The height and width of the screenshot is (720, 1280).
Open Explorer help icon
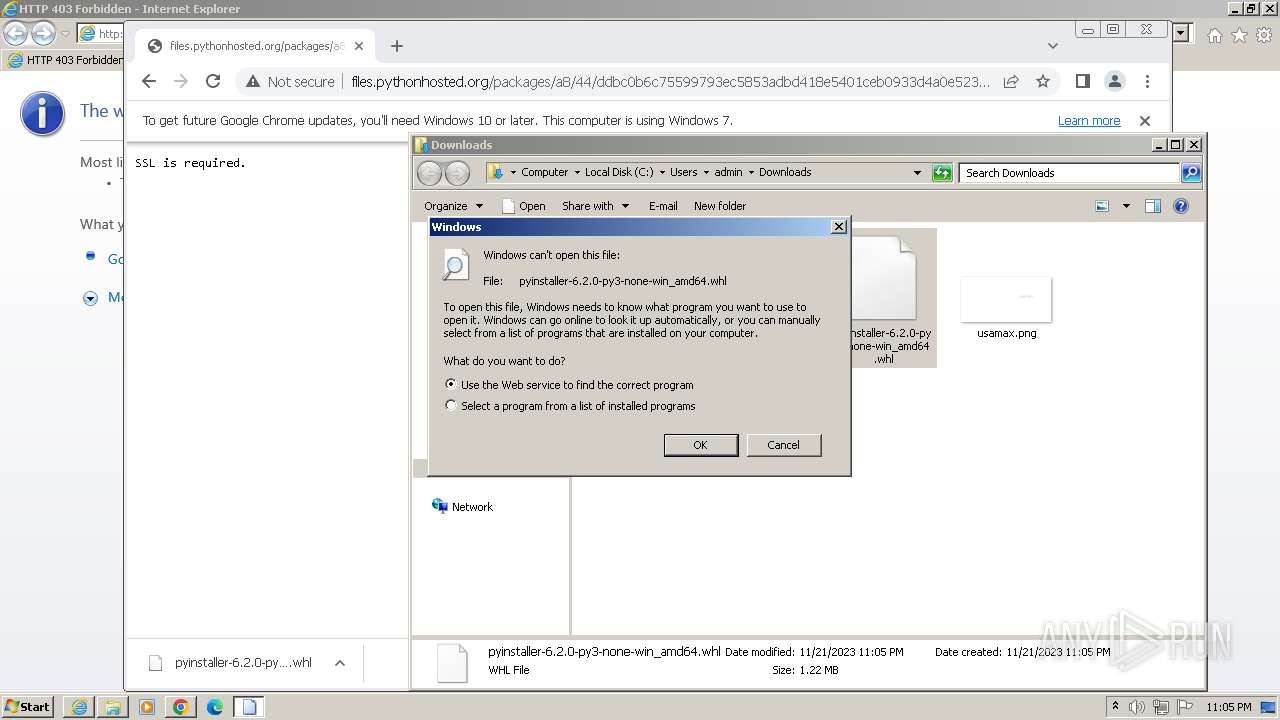[1181, 206]
